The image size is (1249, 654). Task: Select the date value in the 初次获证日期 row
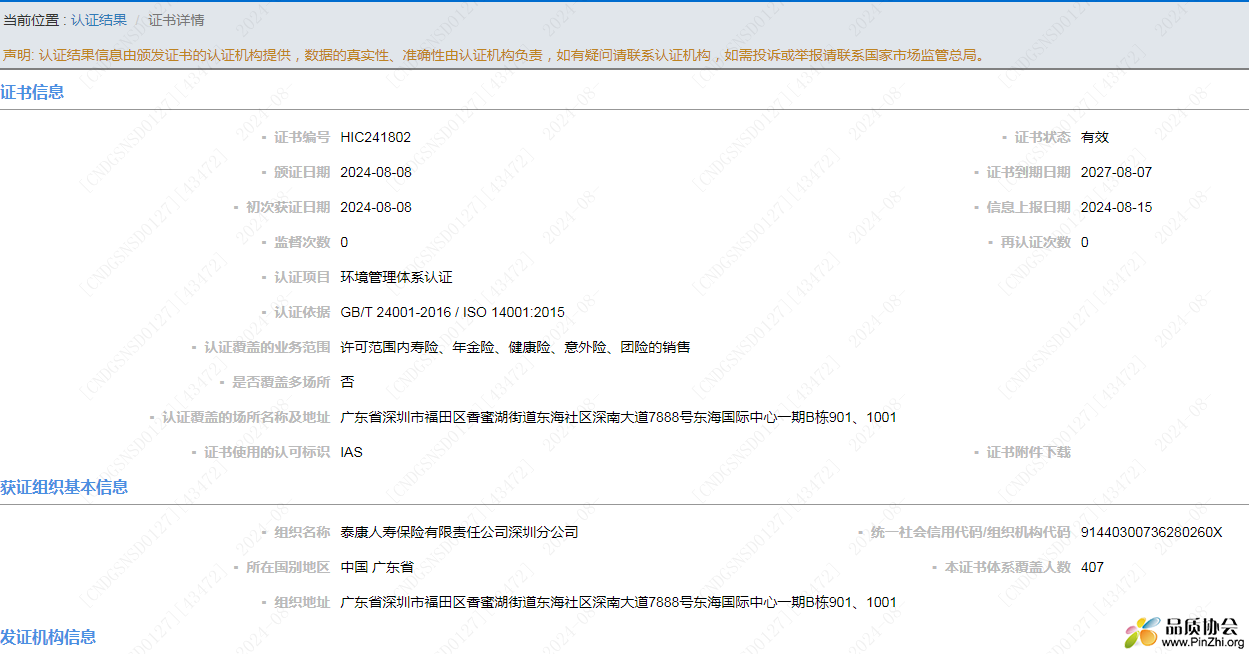[x=376, y=207]
